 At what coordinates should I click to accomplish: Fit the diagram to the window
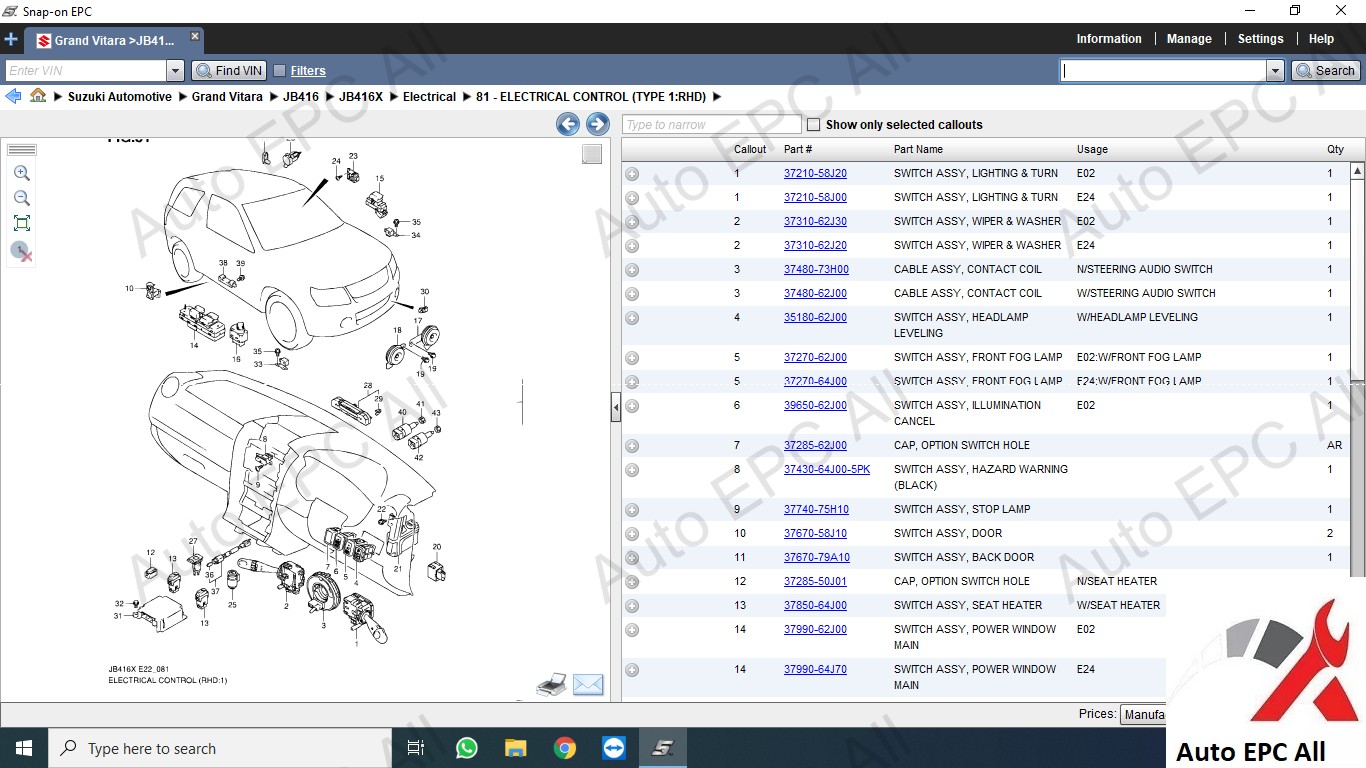(22, 223)
